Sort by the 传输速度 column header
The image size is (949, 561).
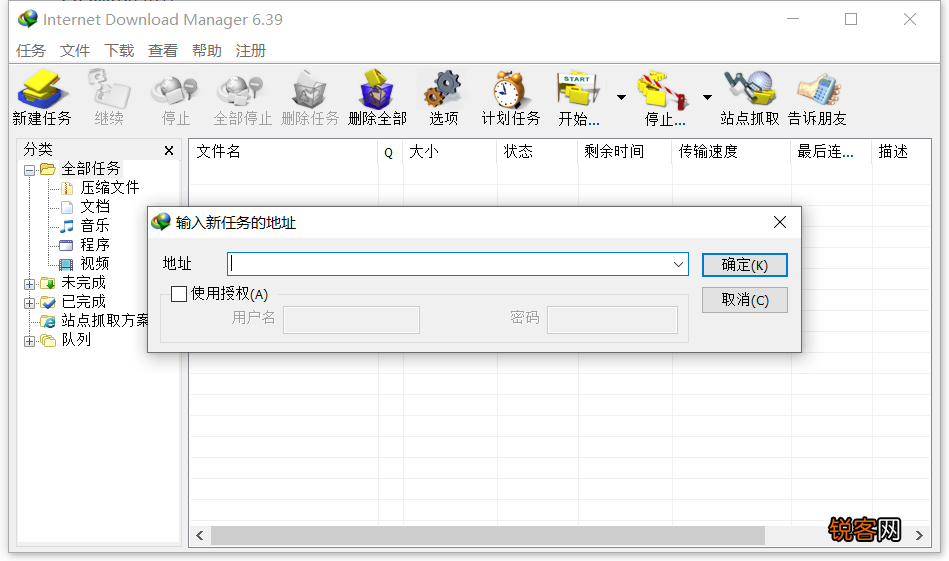coord(731,151)
